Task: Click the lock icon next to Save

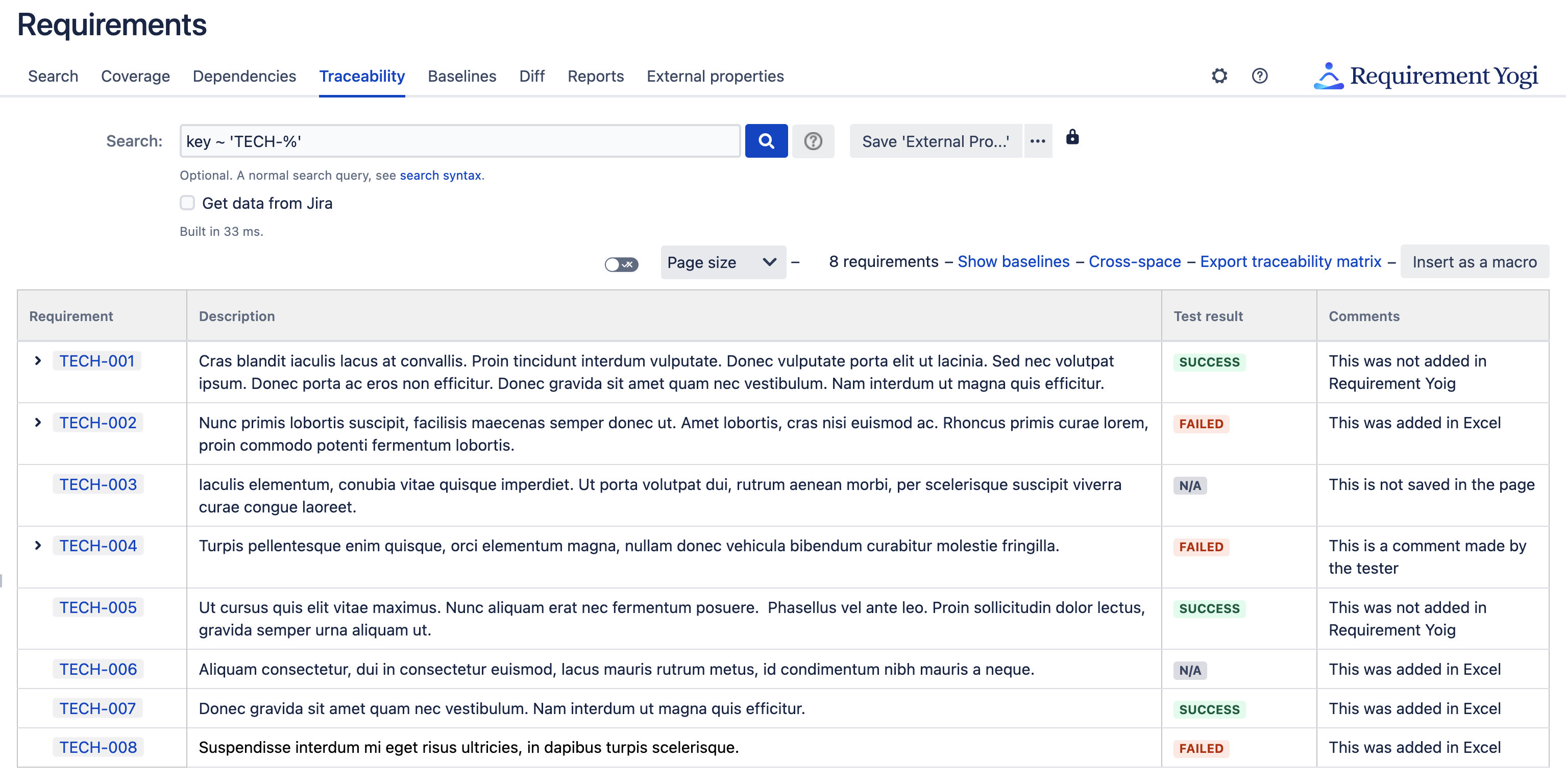Action: [x=1072, y=137]
